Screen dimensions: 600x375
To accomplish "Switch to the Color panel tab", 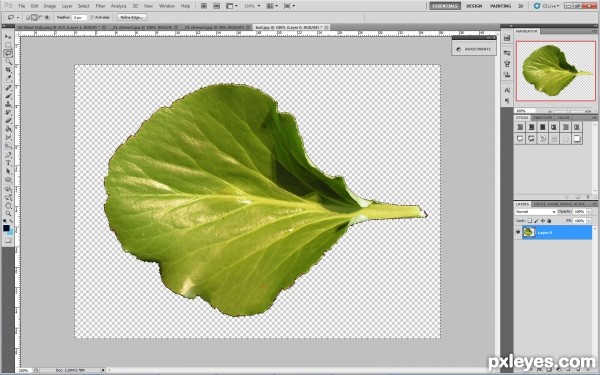I will (563, 117).
